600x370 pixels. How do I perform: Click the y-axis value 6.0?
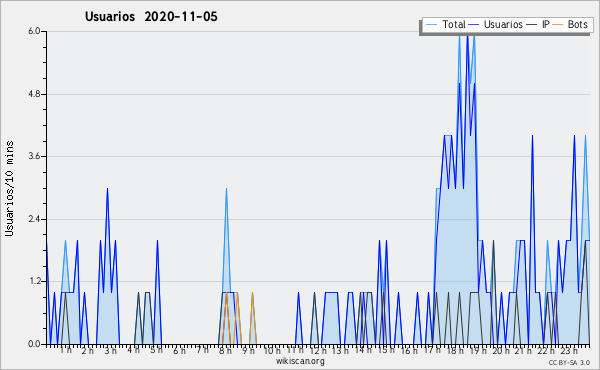pos(34,31)
